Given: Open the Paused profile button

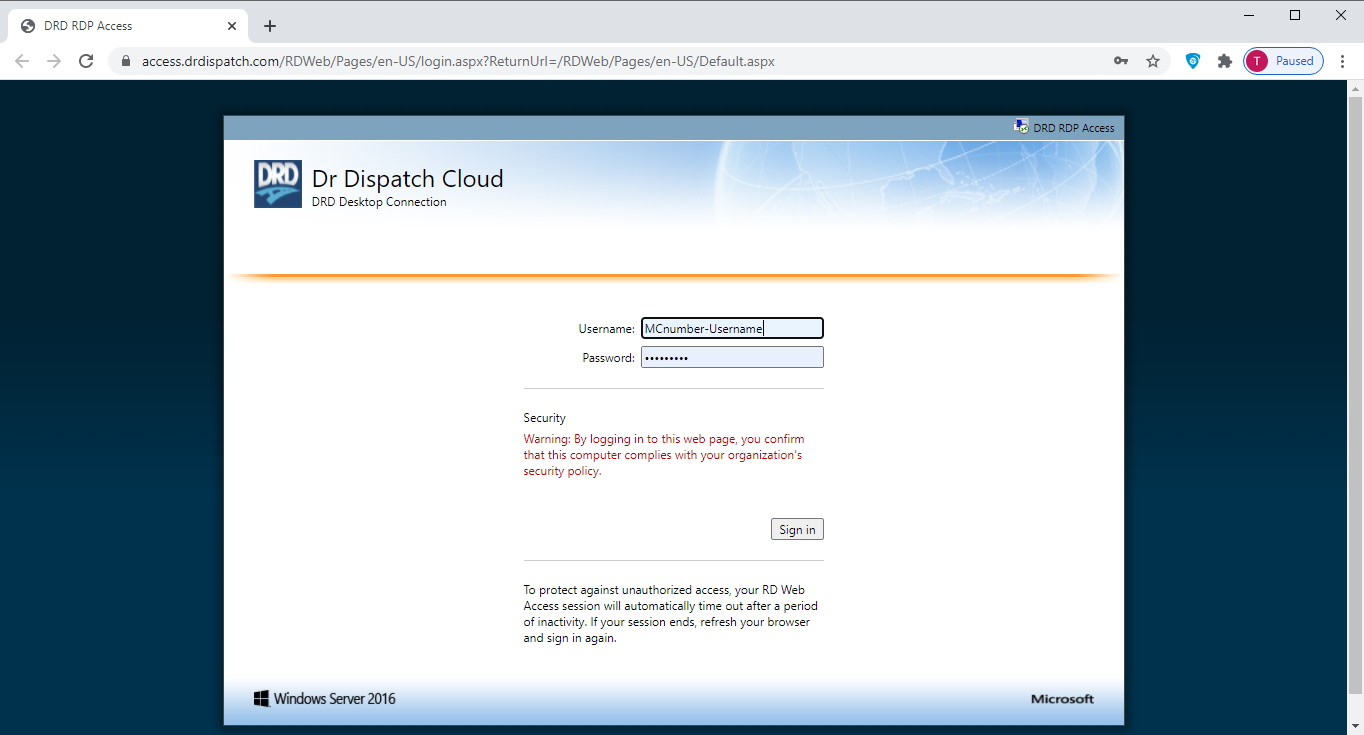Looking at the screenshot, I should pos(1284,61).
